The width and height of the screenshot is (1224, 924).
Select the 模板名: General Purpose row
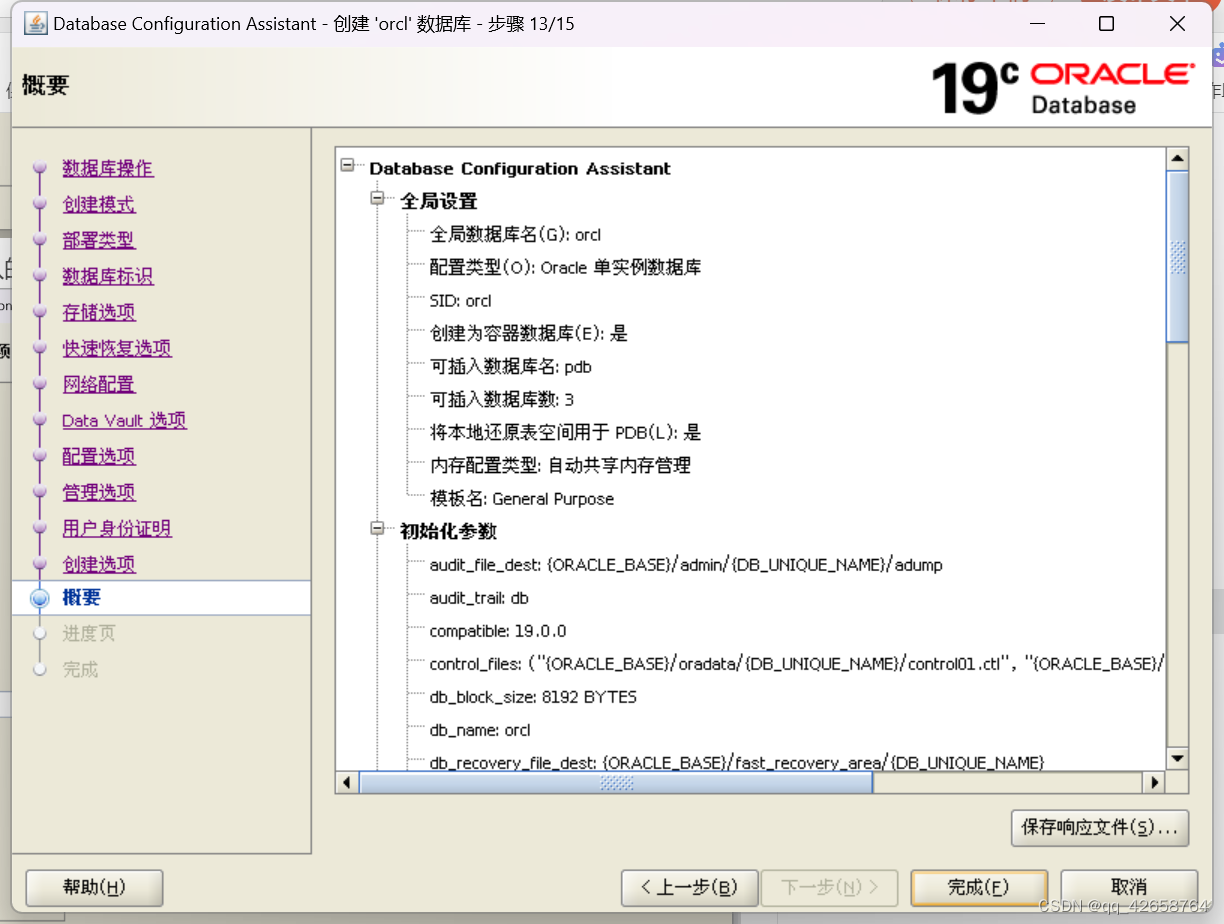pos(522,499)
